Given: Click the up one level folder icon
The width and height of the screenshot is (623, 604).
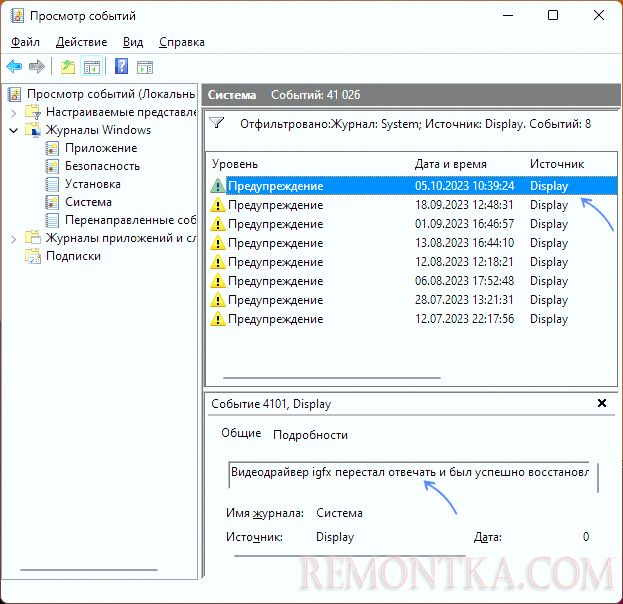Looking at the screenshot, I should tap(68, 66).
